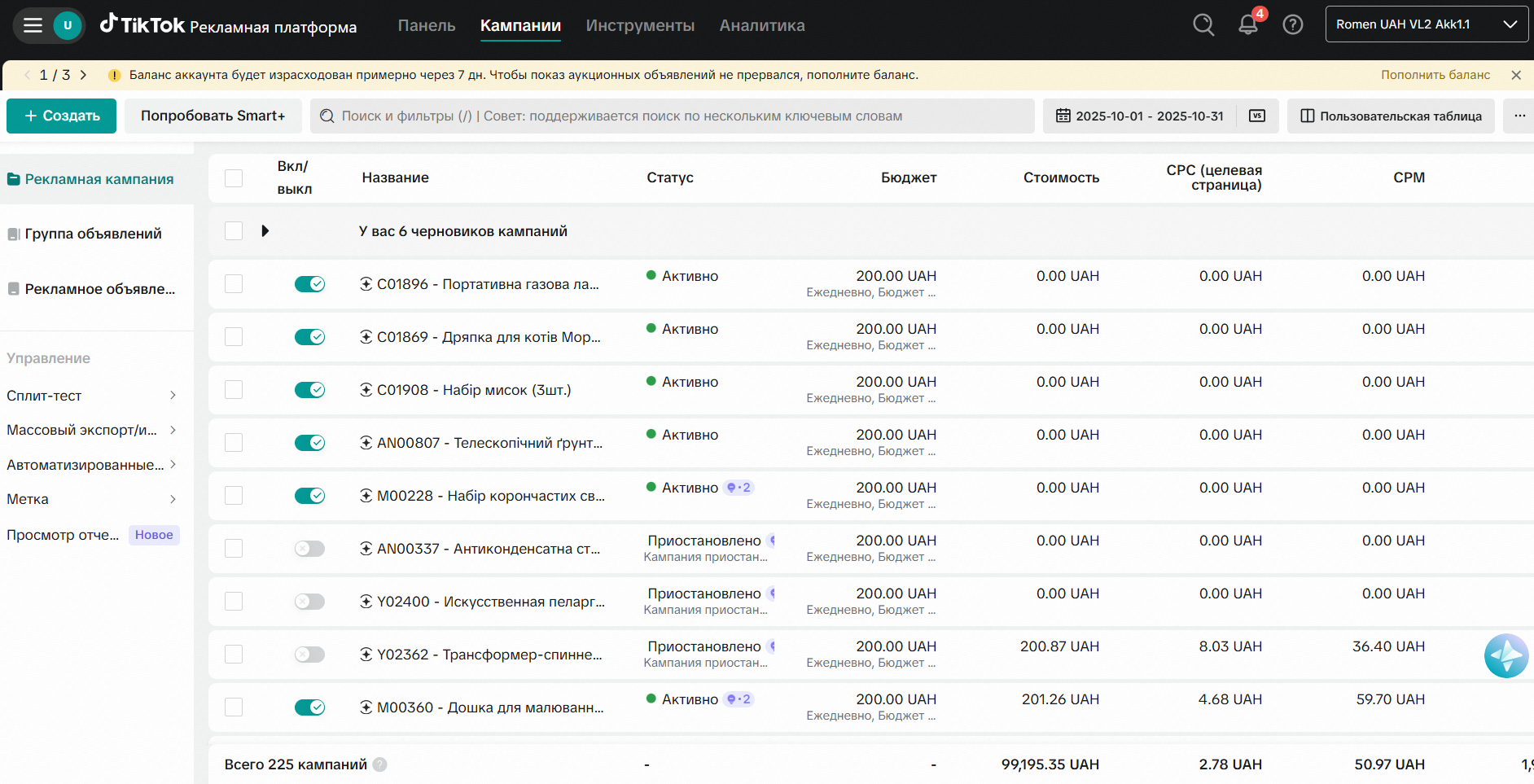Enable the Y02362 campaign toggle
The image size is (1534, 784).
(309, 655)
